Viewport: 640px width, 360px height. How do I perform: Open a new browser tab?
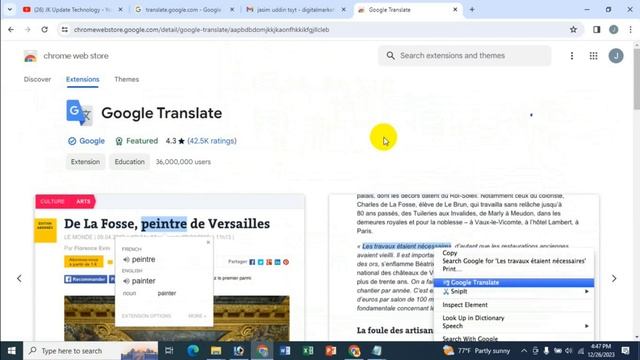[x=472, y=9]
